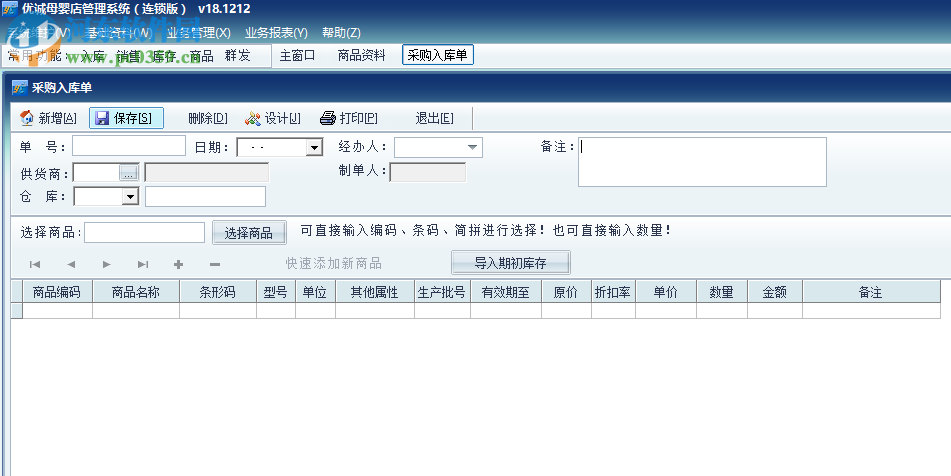Screen dimensions: 951x476
Task: Click the 供货商 browse ellipsis button
Action: 129,173
